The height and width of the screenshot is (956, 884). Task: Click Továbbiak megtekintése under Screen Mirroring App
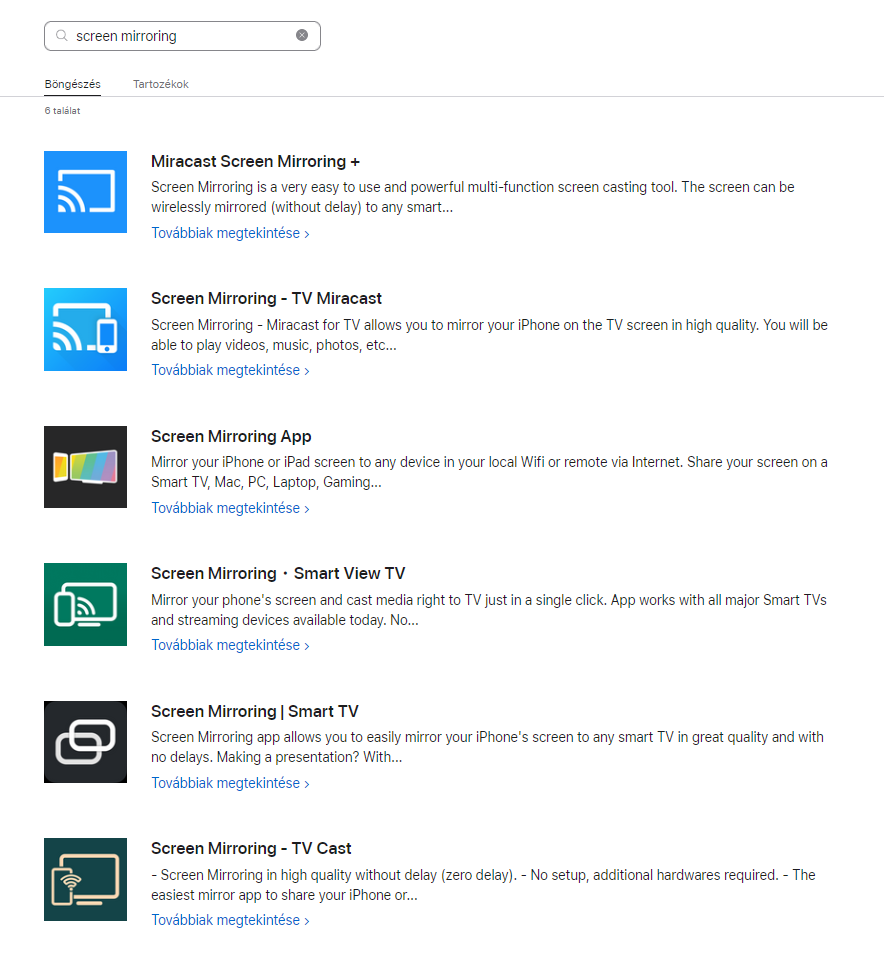coord(230,508)
